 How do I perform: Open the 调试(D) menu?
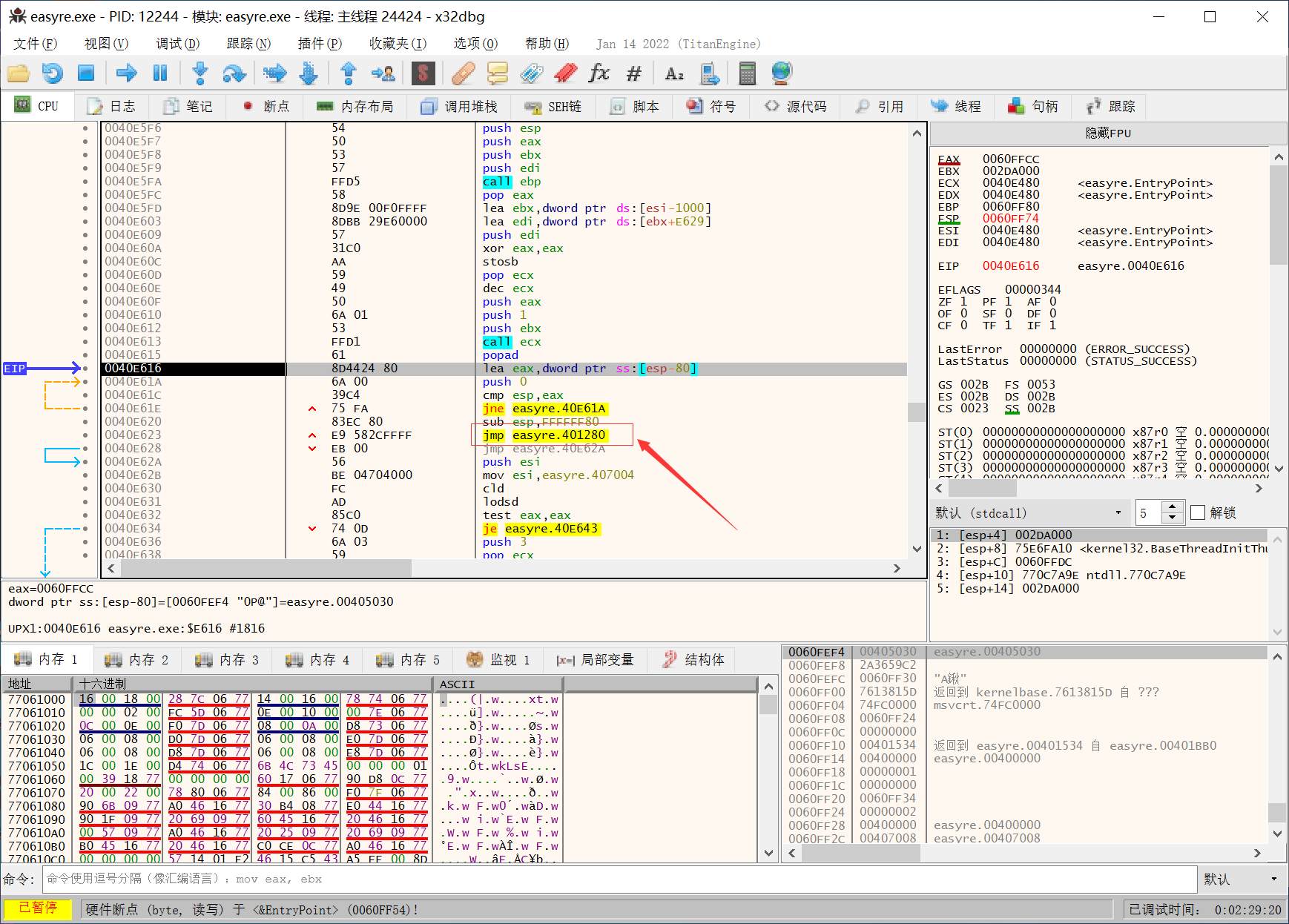tap(177, 44)
